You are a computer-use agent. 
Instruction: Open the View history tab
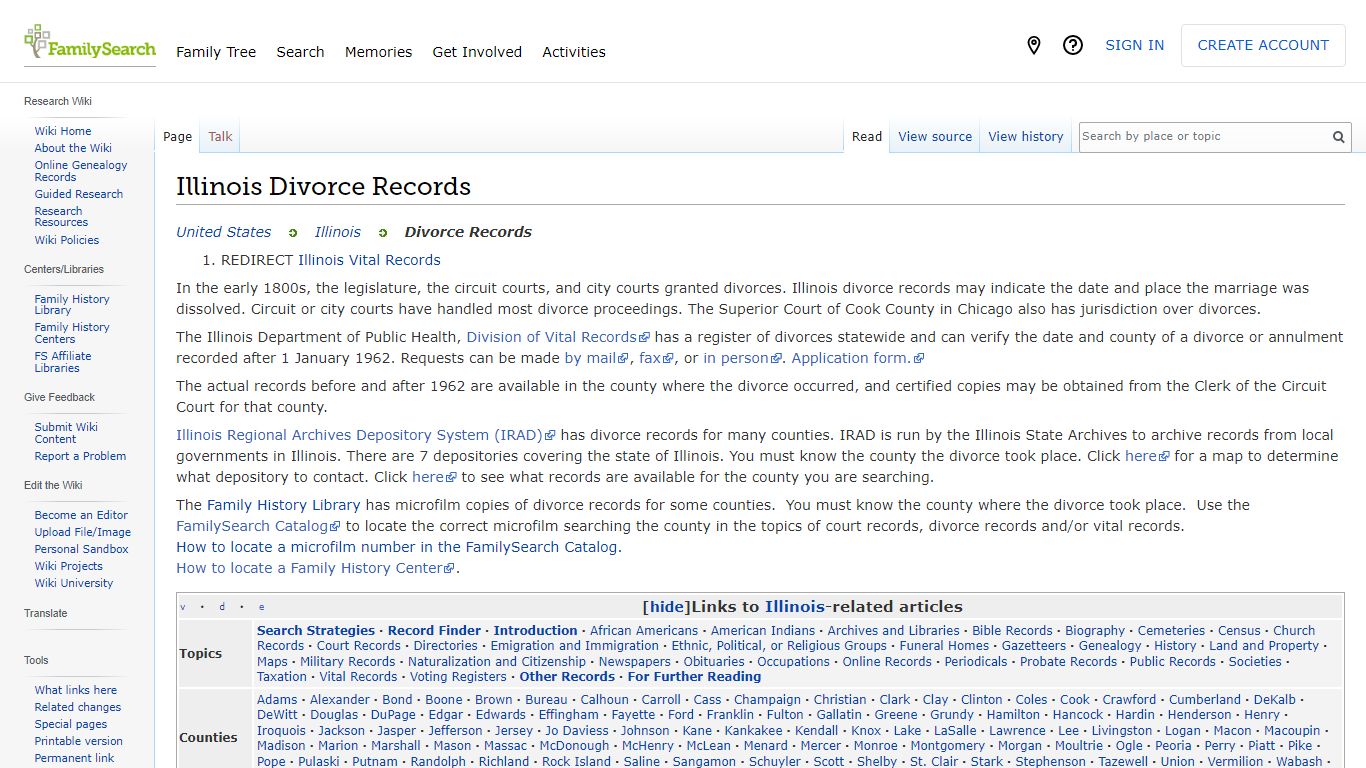1026,137
